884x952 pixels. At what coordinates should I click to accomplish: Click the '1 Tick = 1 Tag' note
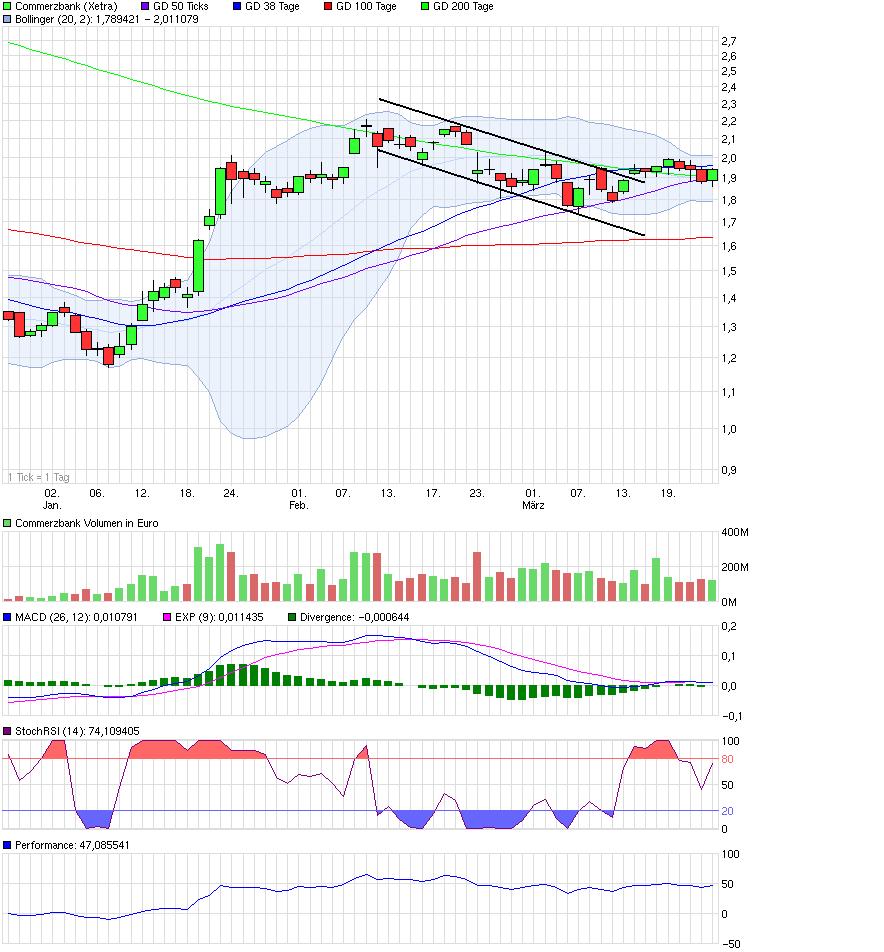39,477
